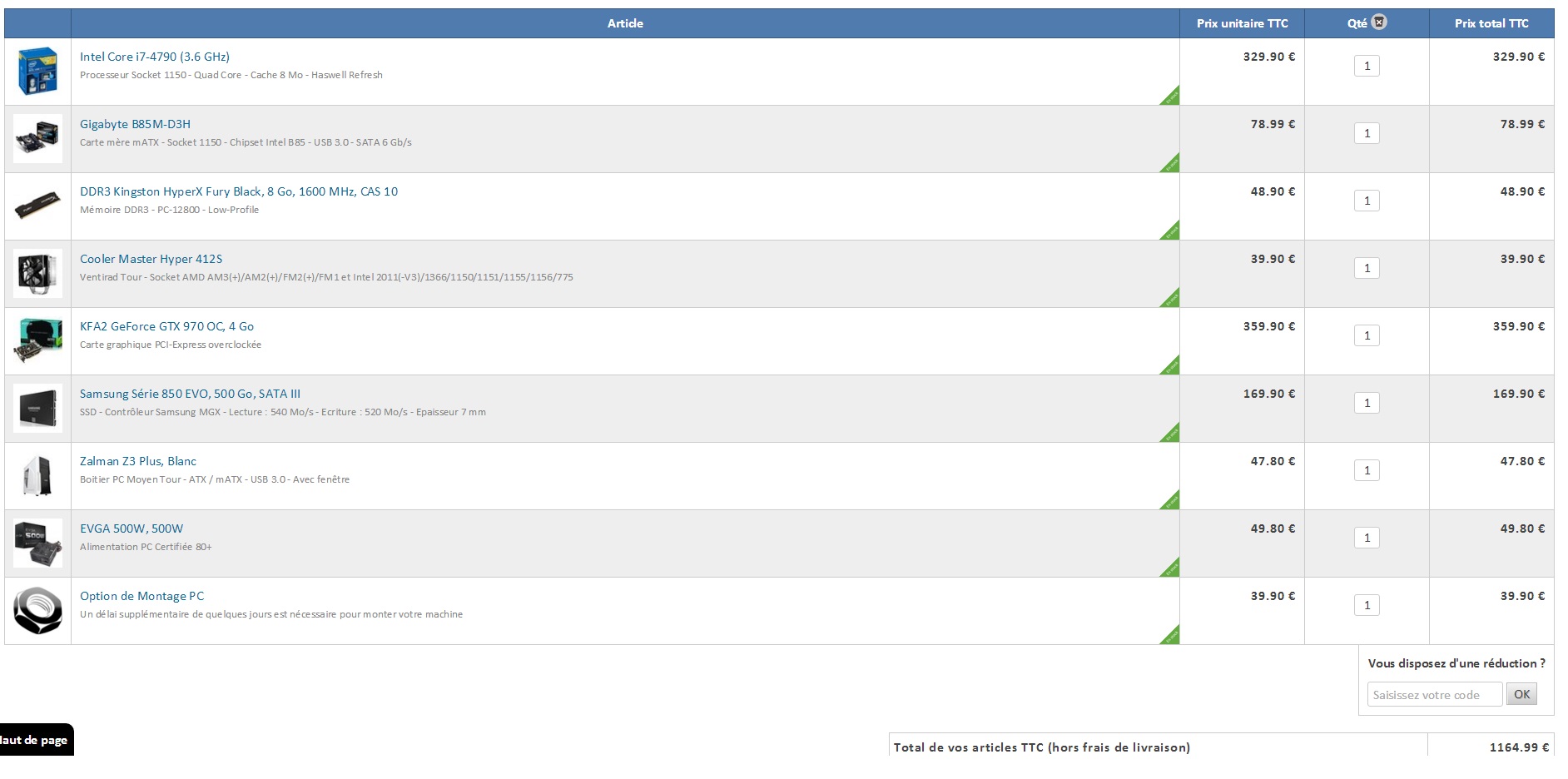Image resolution: width=1568 pixels, height=779 pixels.
Task: Click green stock badge on EVGA 500W row
Action: (1172, 569)
